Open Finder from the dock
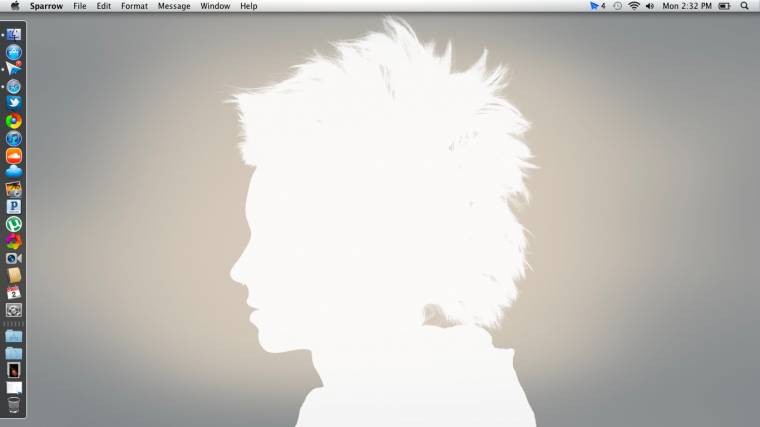Image resolution: width=760 pixels, height=427 pixels. (x=14, y=34)
